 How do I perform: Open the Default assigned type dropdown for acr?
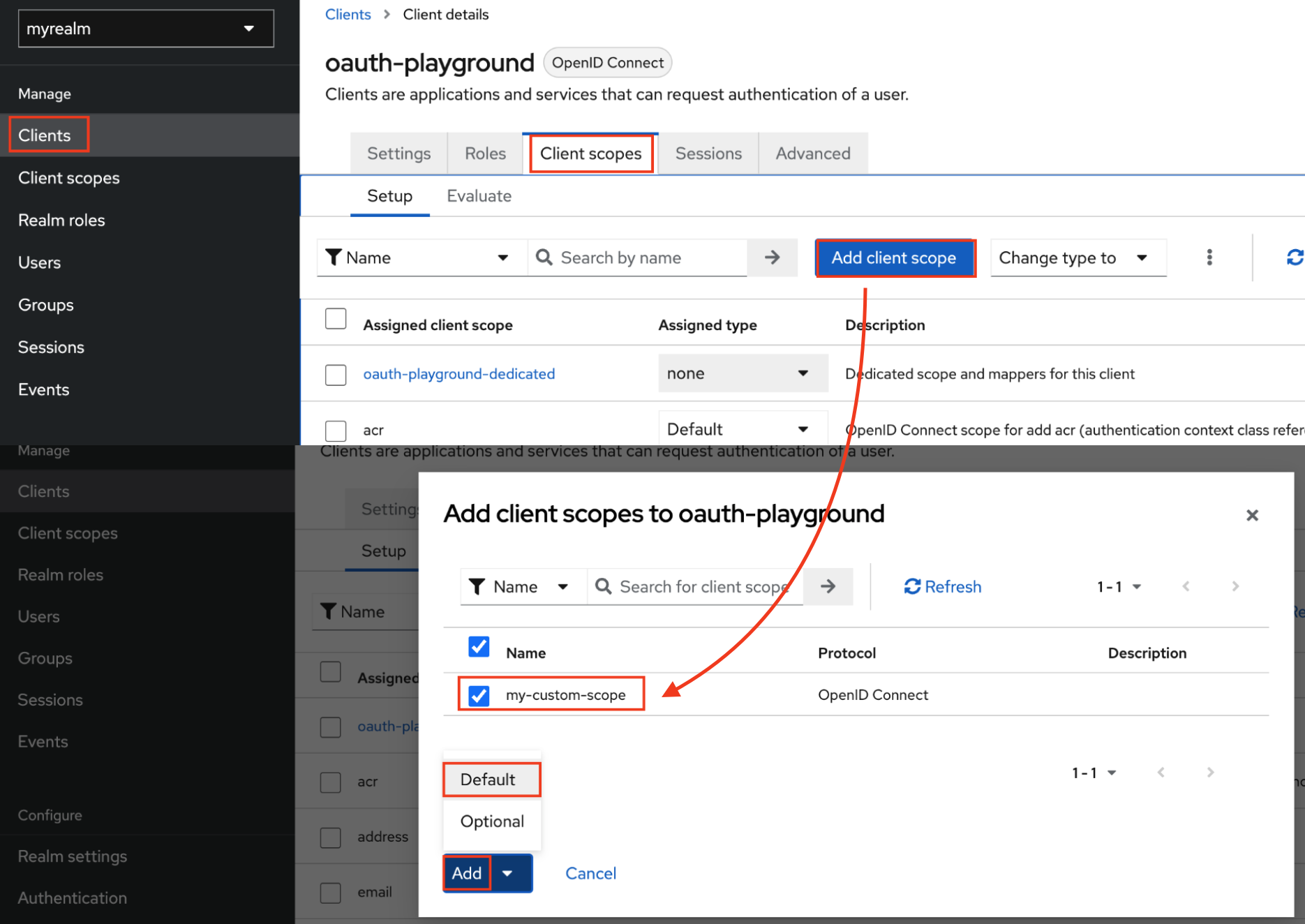pyautogui.click(x=743, y=429)
